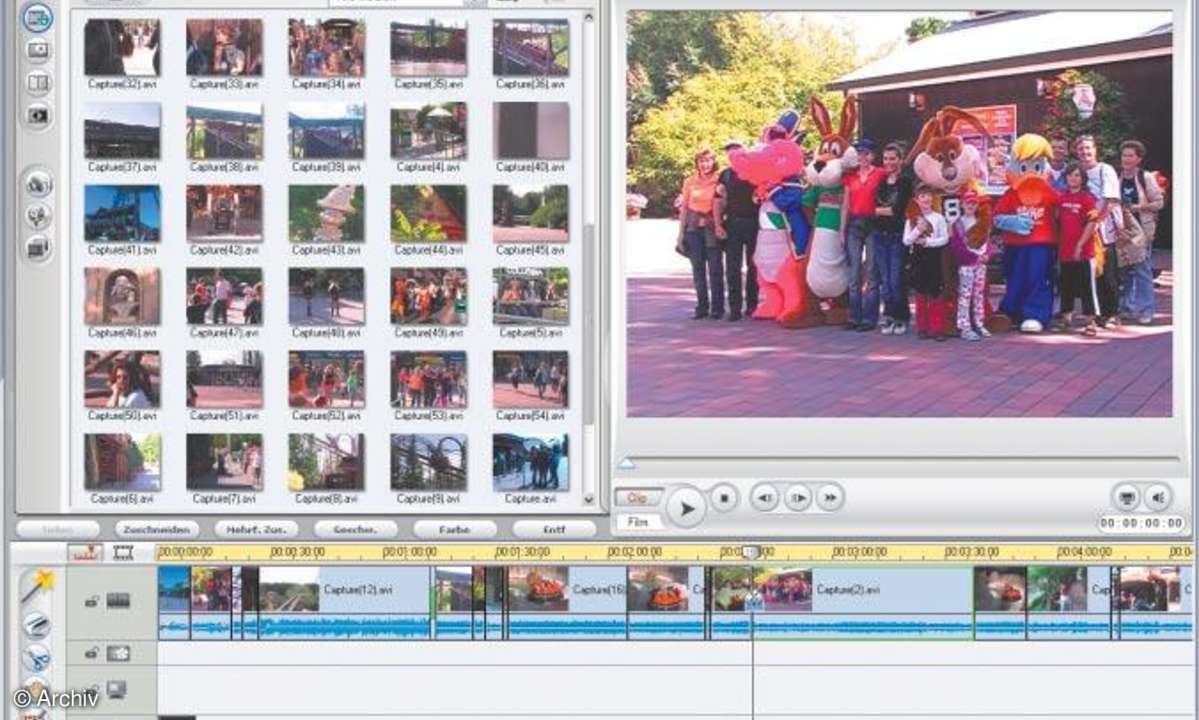
Task: Open the audio library sidebar icon
Action: (x=37, y=183)
